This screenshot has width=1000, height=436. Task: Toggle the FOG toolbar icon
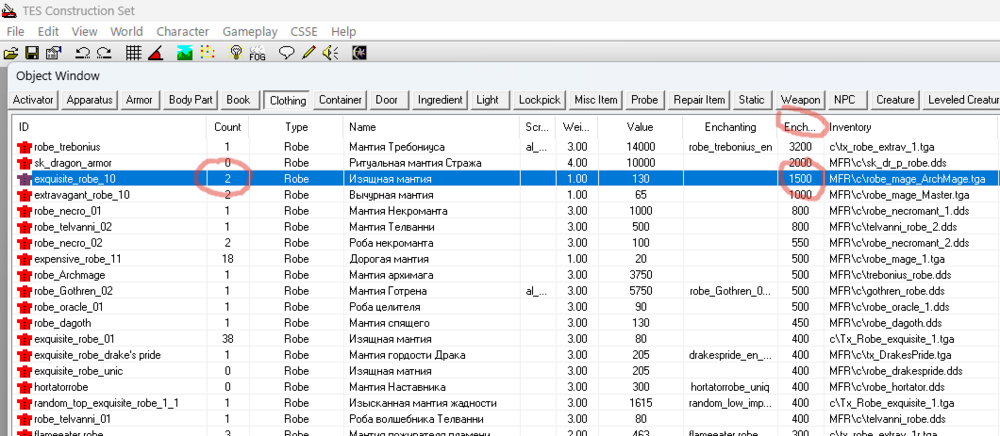(259, 52)
